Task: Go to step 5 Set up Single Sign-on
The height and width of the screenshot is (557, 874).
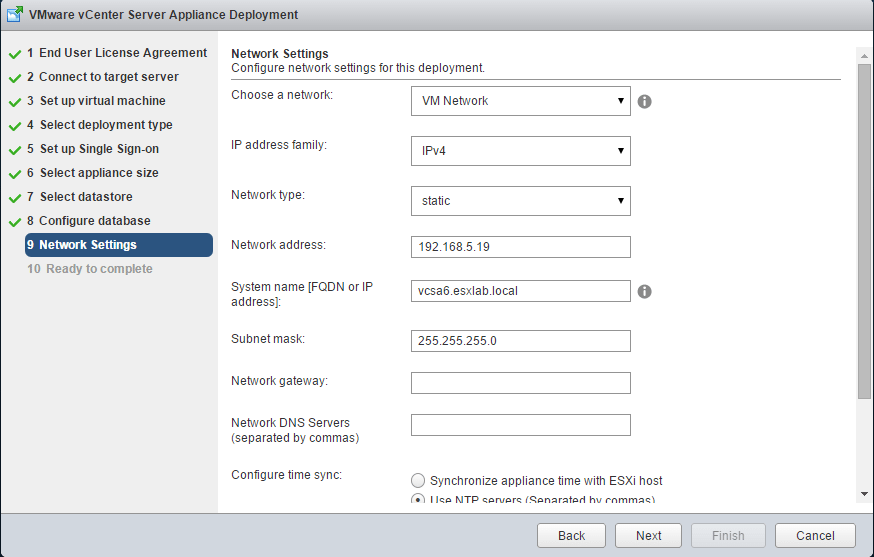Action: (x=93, y=149)
